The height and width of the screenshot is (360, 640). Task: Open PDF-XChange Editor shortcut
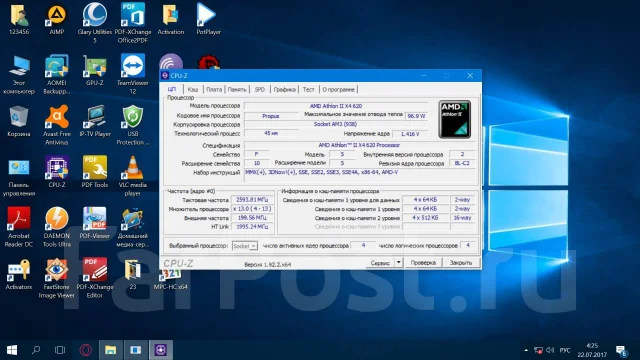click(95, 279)
